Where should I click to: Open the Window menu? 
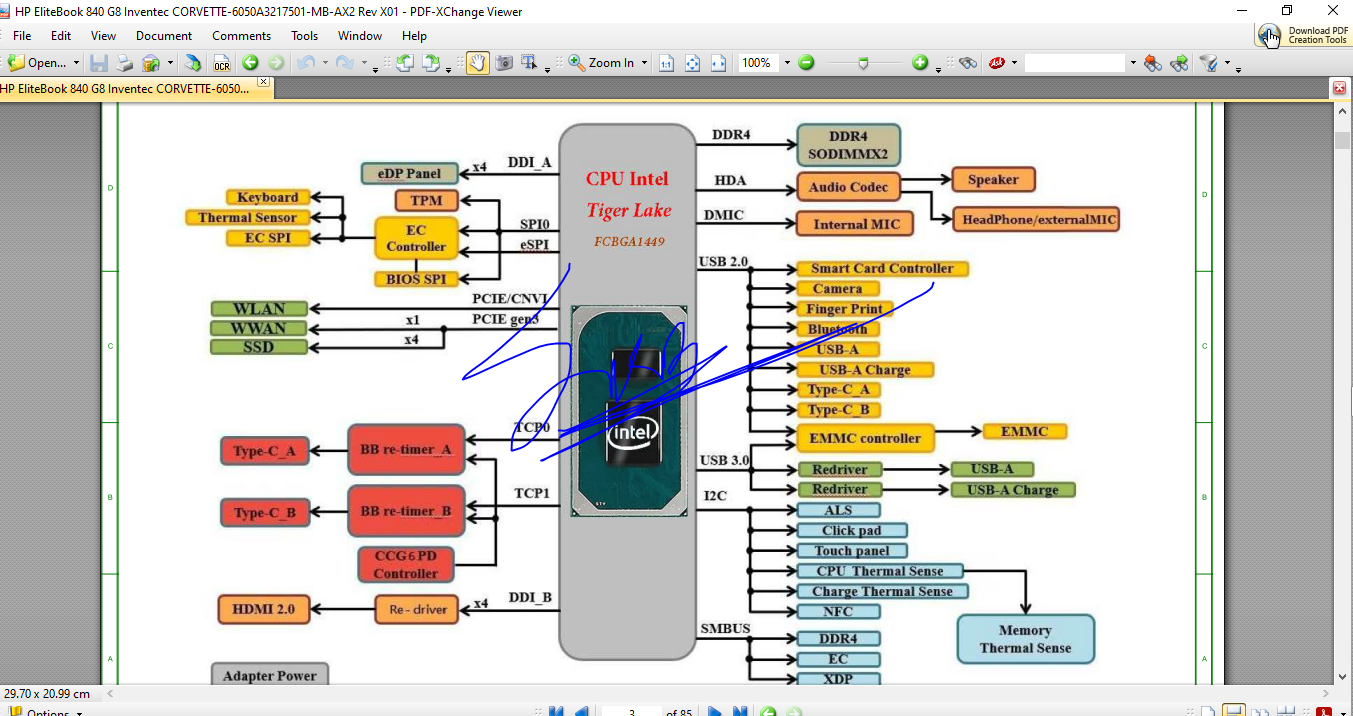point(360,36)
